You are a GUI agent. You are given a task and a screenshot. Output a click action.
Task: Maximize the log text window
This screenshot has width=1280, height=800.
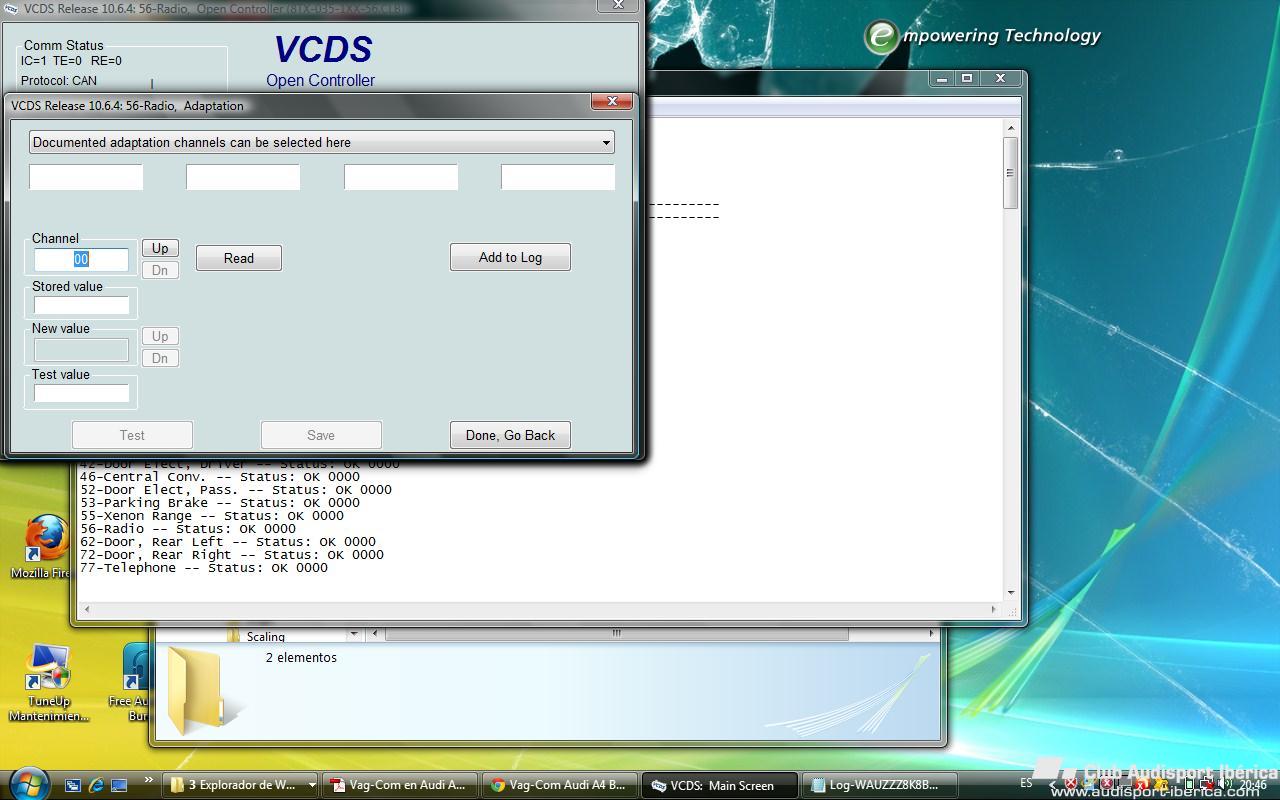pyautogui.click(x=967, y=78)
